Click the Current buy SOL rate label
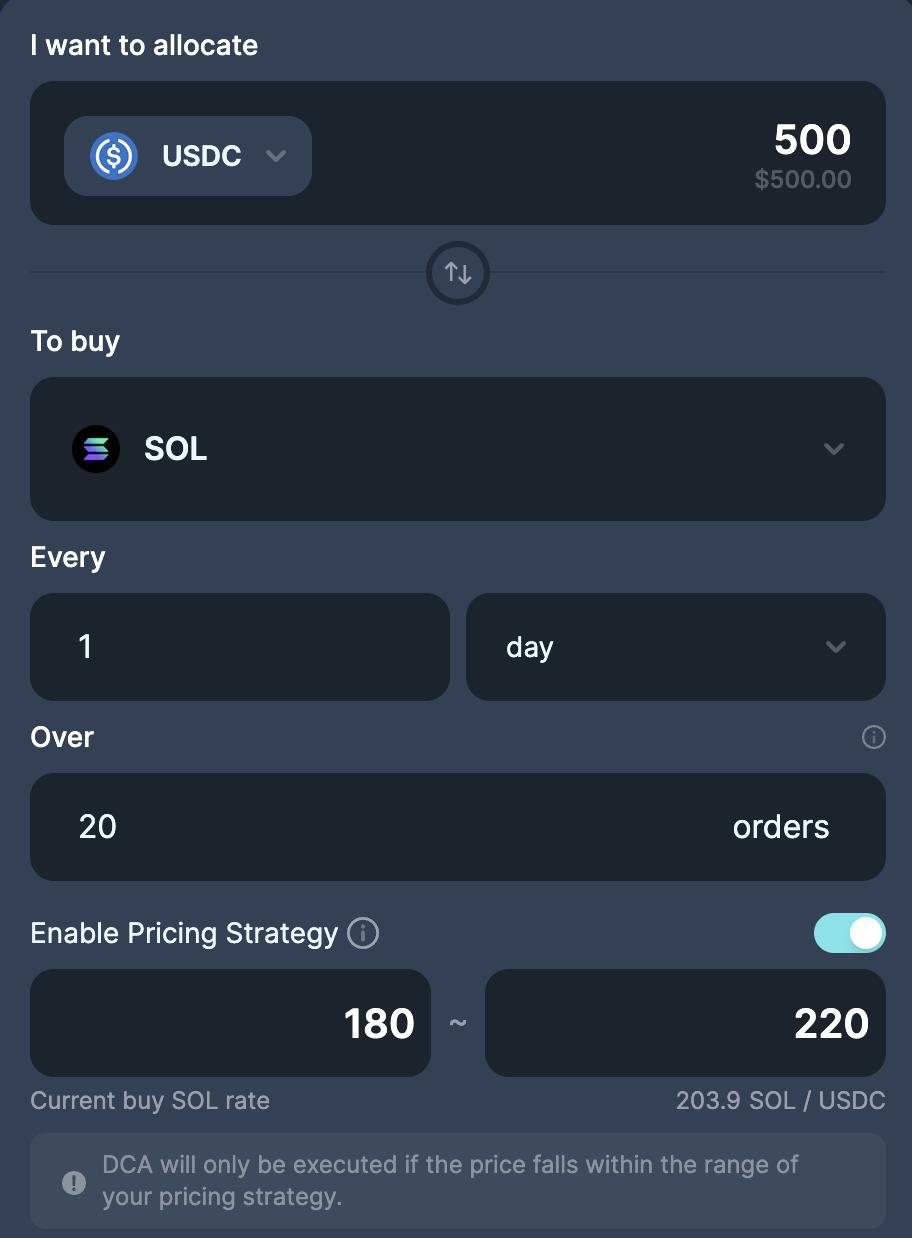The height and width of the screenshot is (1238, 912). tap(150, 1101)
